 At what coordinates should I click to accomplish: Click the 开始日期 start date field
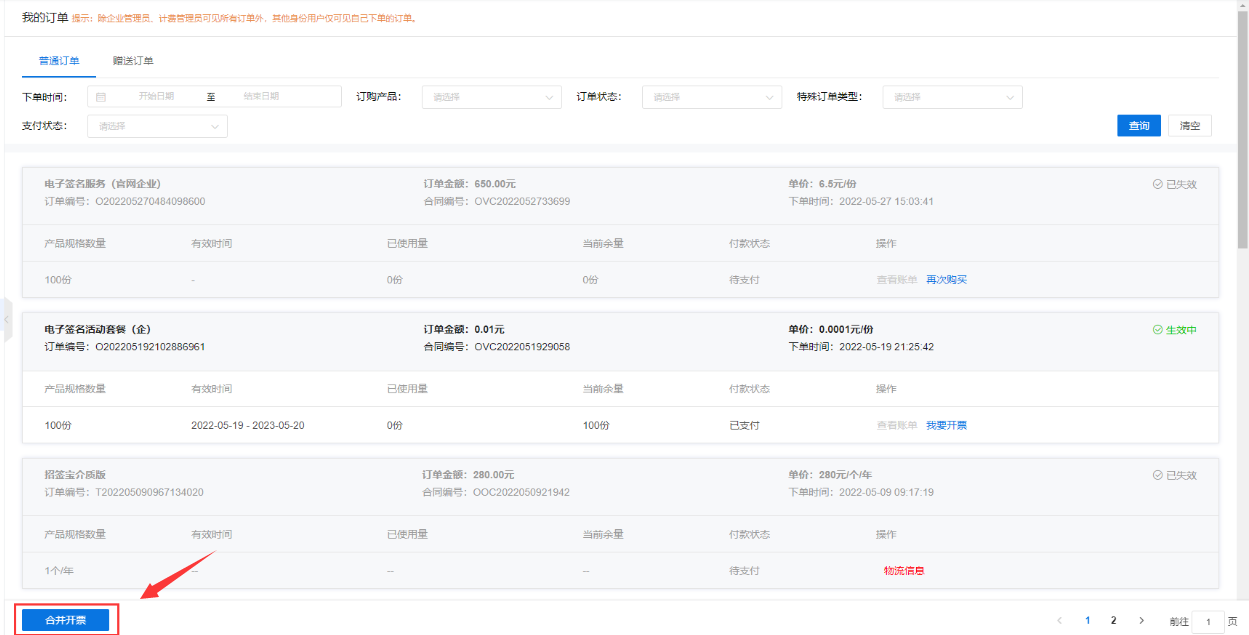pyautogui.click(x=156, y=97)
